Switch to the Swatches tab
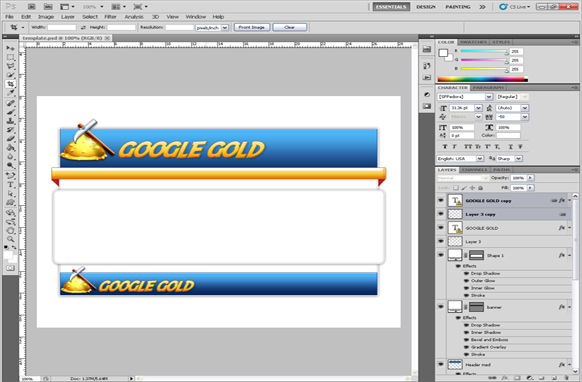The width and height of the screenshot is (582, 382). click(x=473, y=42)
